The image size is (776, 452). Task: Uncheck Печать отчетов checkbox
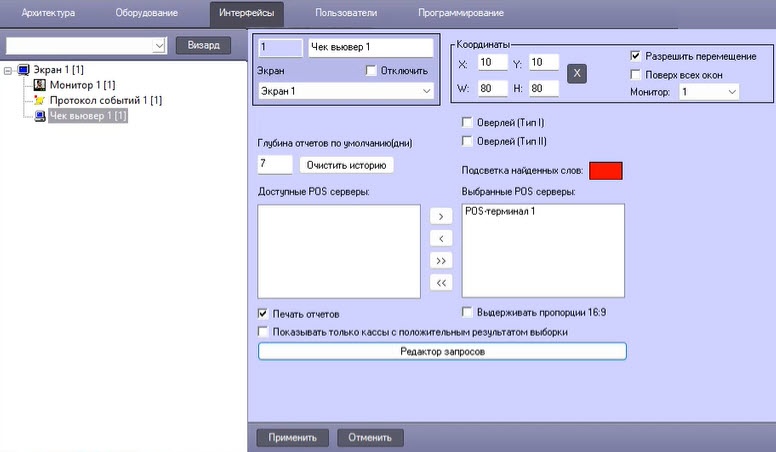(x=263, y=313)
